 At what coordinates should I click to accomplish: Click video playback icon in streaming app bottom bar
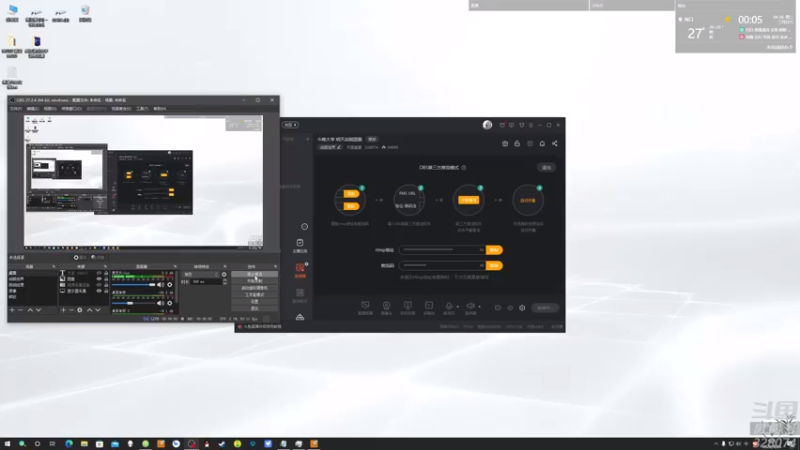pyautogui.click(x=429, y=306)
